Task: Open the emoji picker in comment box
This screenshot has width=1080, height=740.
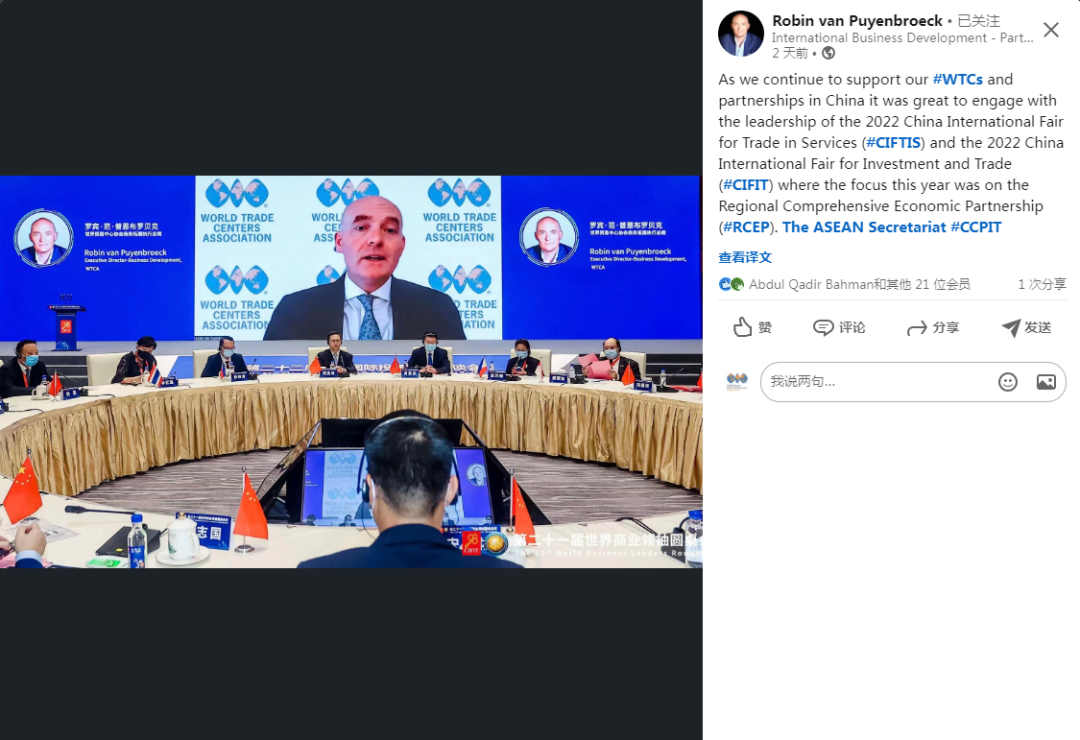Action: coord(1008,382)
